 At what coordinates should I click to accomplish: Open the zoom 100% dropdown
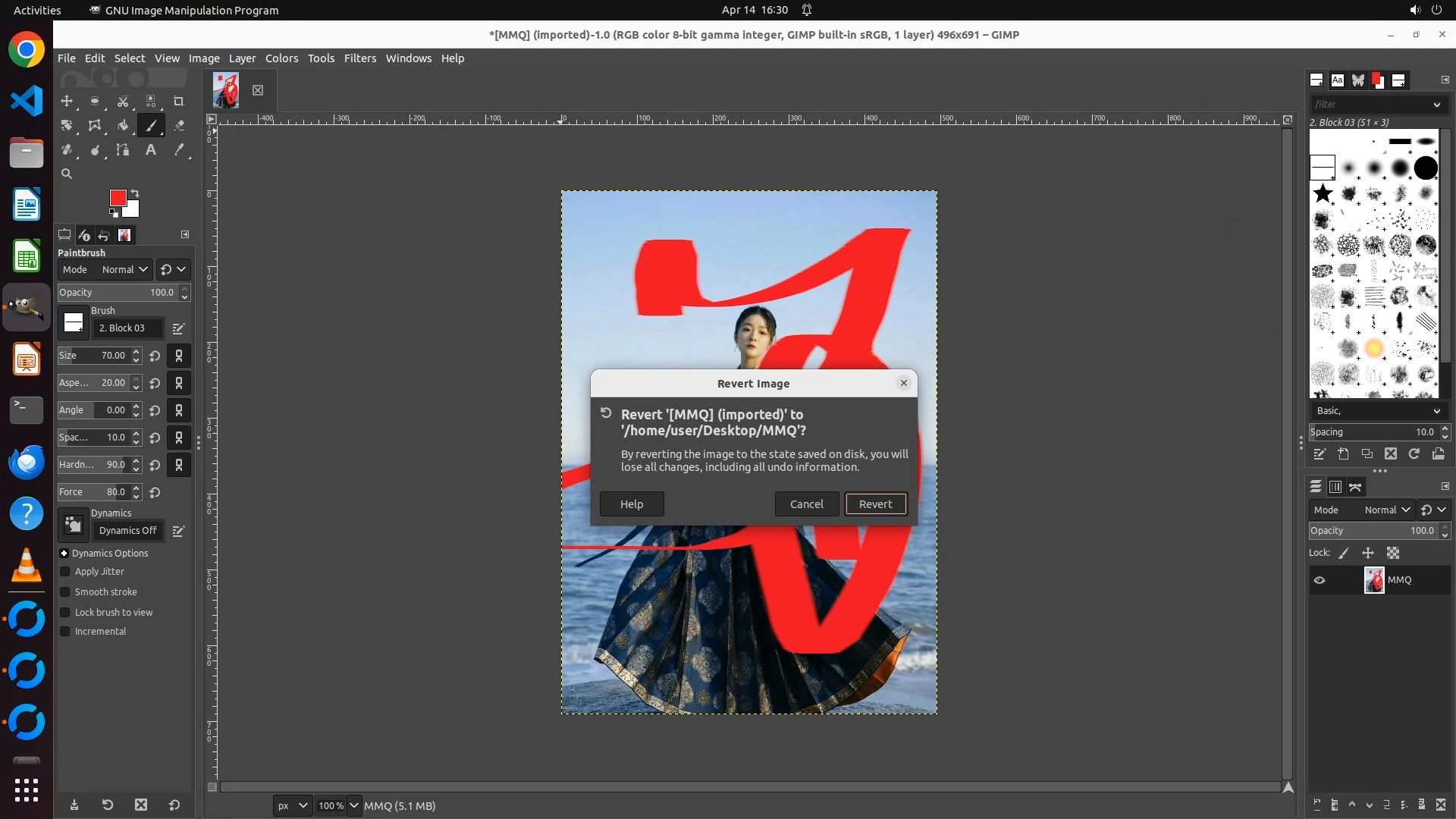click(354, 805)
